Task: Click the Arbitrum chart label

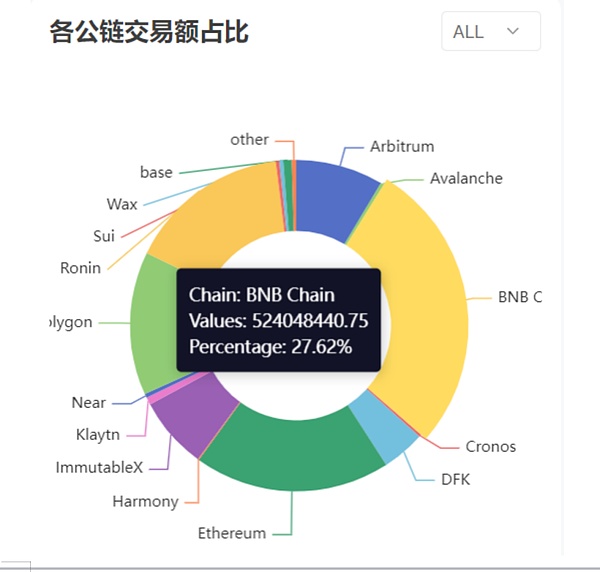Action: pyautogui.click(x=402, y=146)
